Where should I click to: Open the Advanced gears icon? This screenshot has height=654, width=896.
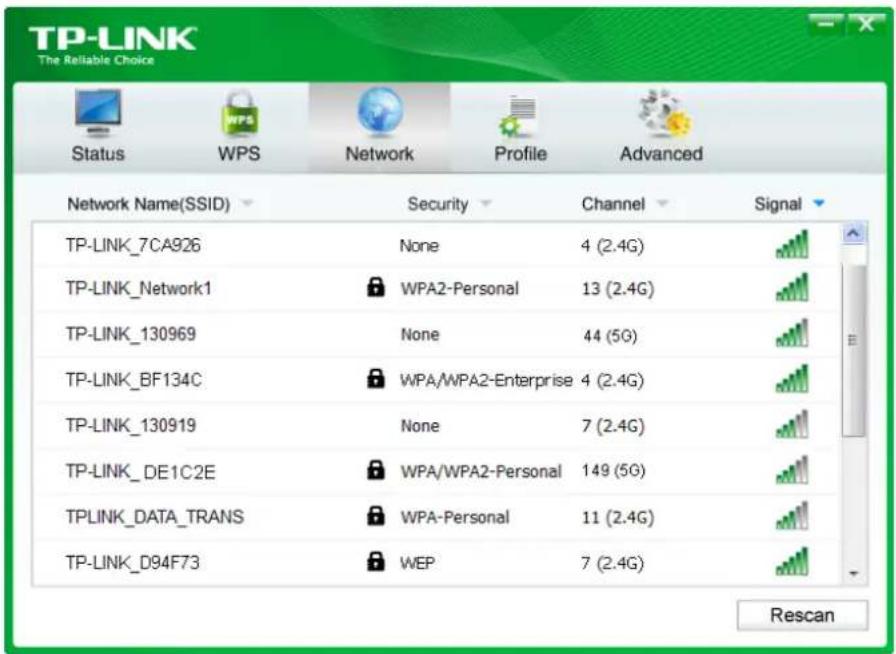[x=665, y=114]
